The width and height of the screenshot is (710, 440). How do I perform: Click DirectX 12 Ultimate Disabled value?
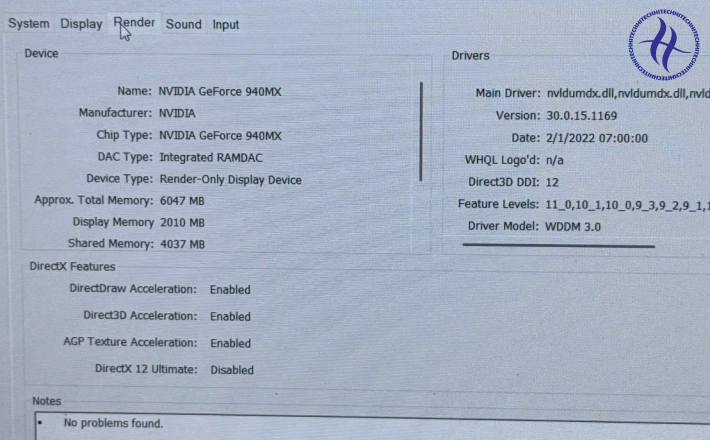232,370
